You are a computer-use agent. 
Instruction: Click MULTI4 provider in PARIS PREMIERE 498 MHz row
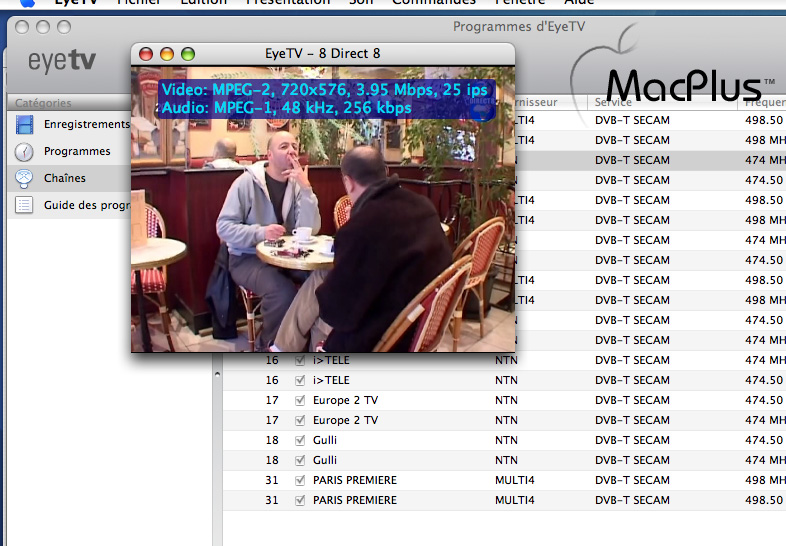[515, 480]
